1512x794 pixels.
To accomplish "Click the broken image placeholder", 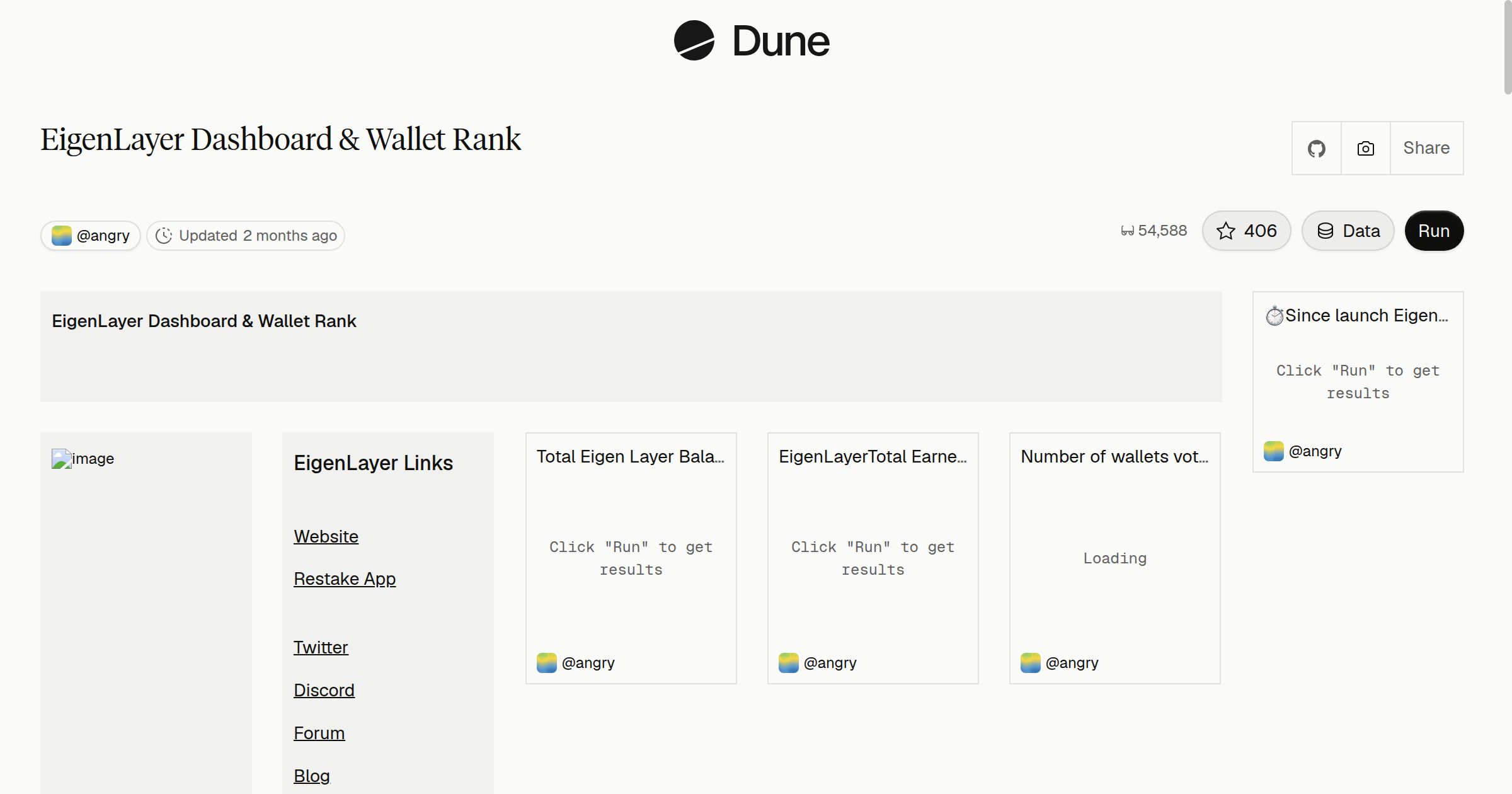I will tap(83, 459).
